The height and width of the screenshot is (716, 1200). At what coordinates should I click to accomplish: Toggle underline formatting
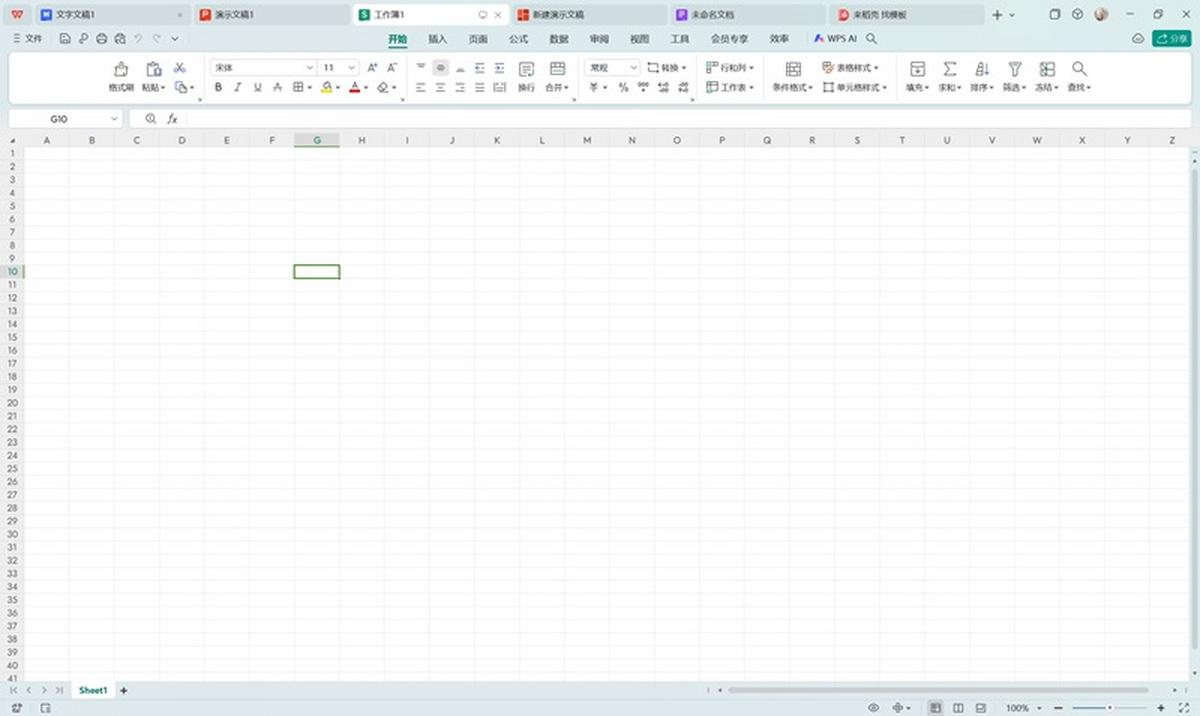257,88
